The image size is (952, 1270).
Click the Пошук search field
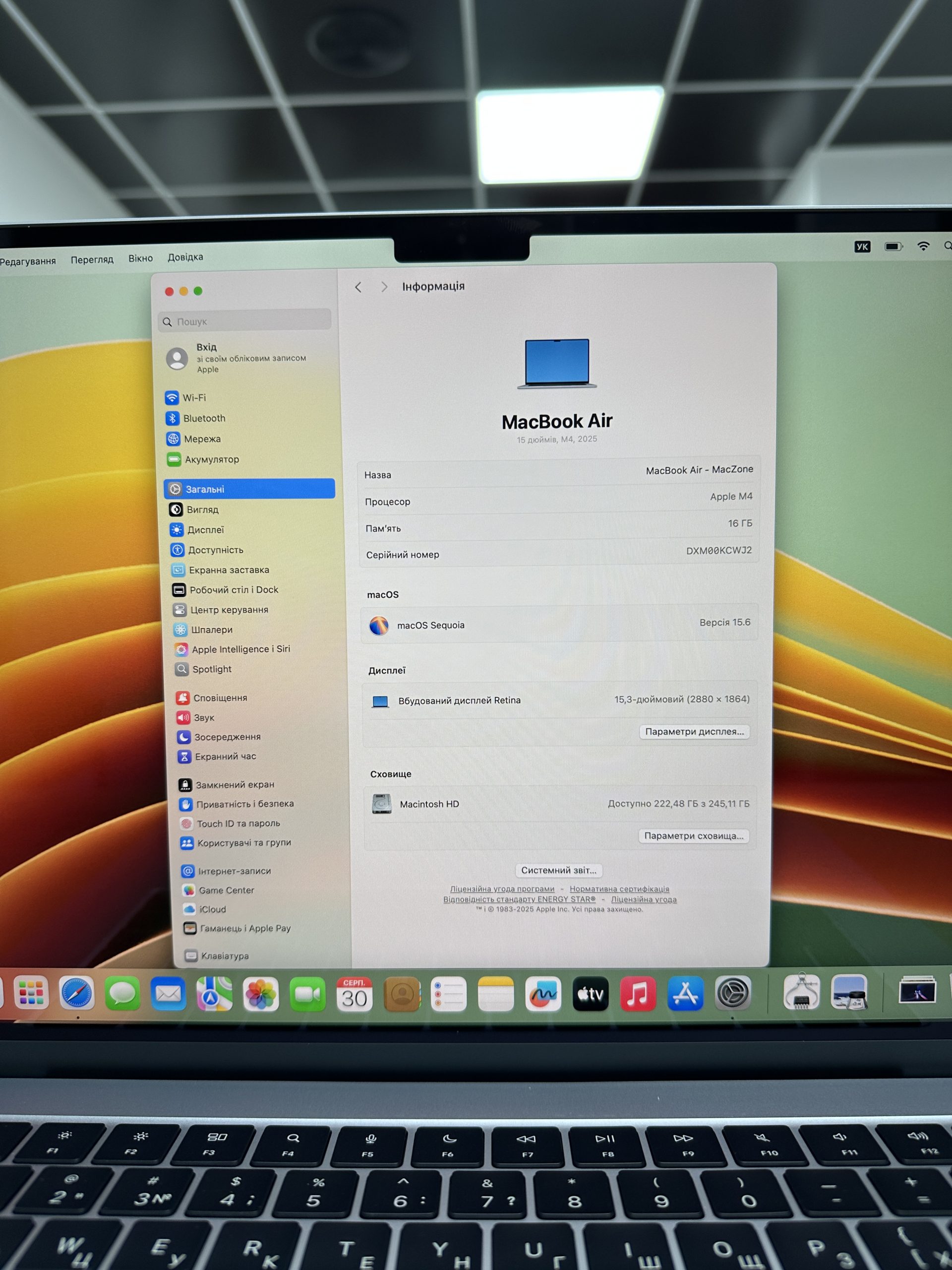(244, 321)
